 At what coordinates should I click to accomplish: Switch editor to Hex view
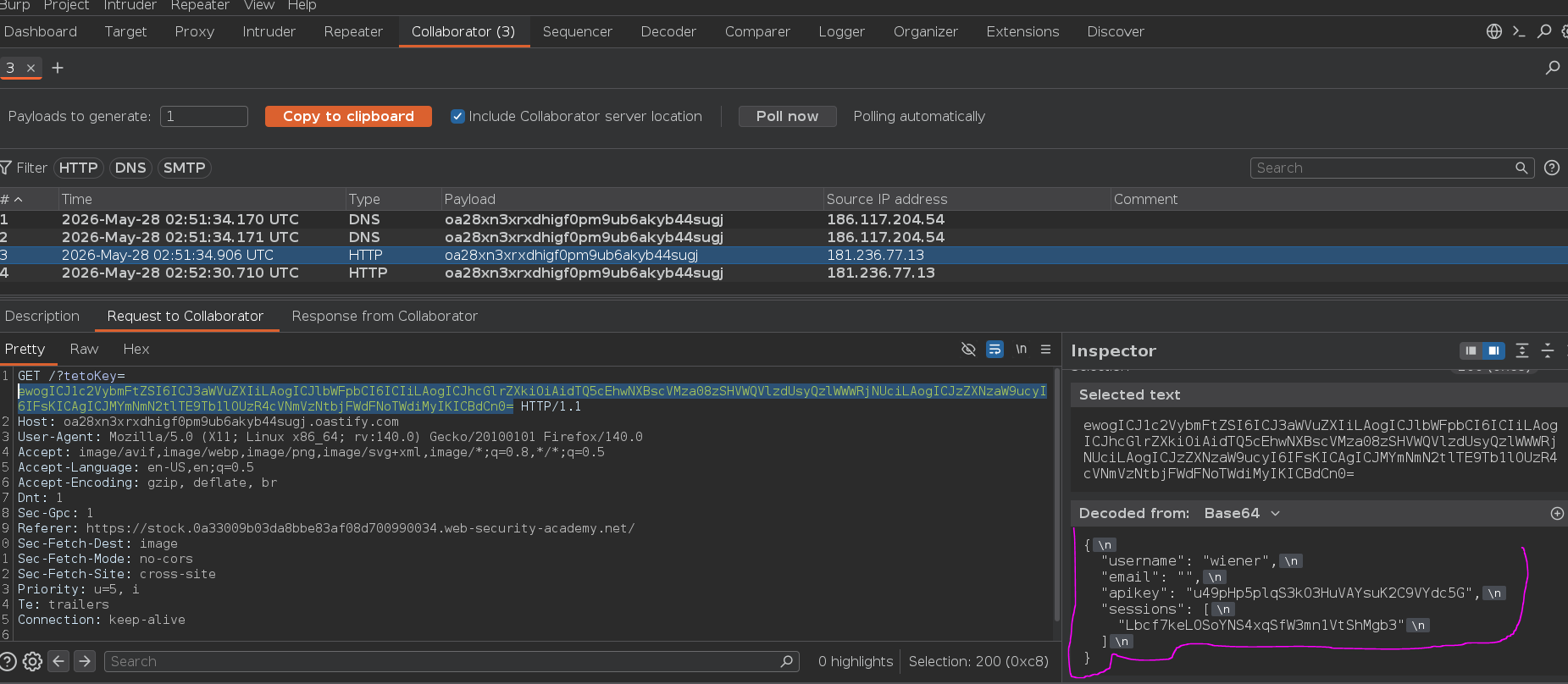tap(136, 349)
